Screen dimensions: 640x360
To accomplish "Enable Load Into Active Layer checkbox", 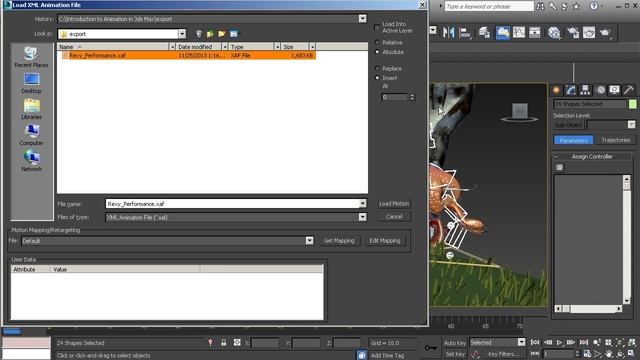I will [377, 27].
